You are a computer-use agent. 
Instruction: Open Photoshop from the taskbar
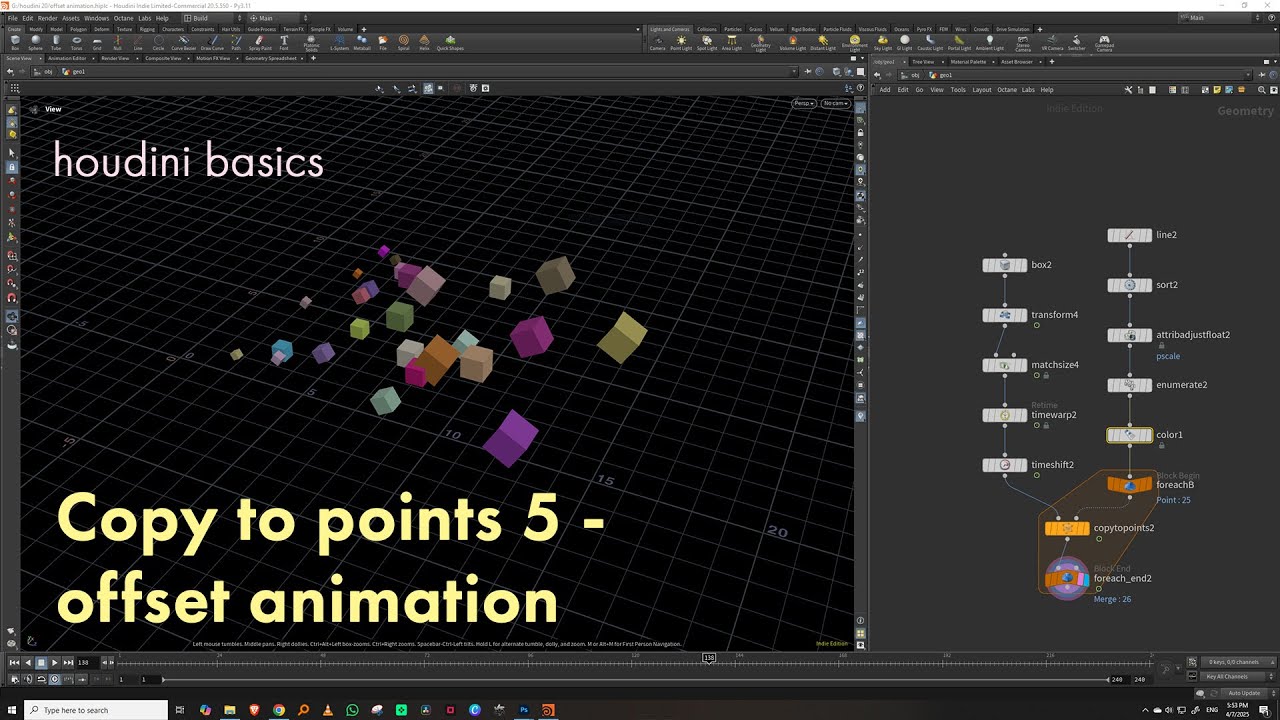pyautogui.click(x=524, y=710)
